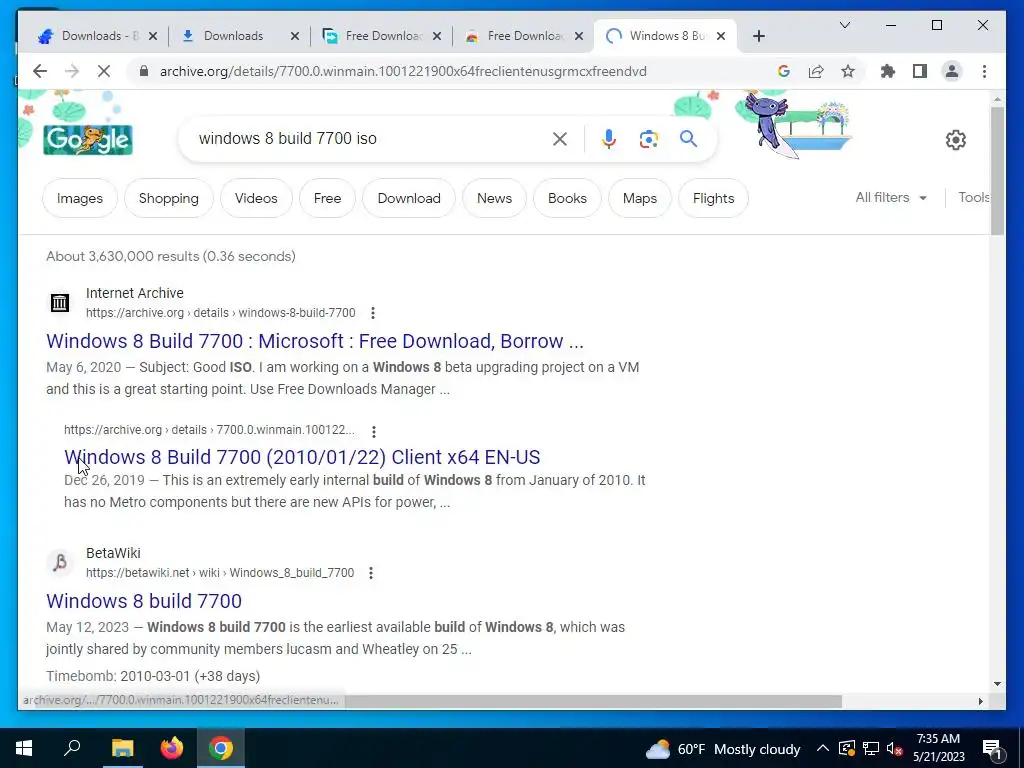
Task: Open Windows Start menu
Action: pos(24,748)
